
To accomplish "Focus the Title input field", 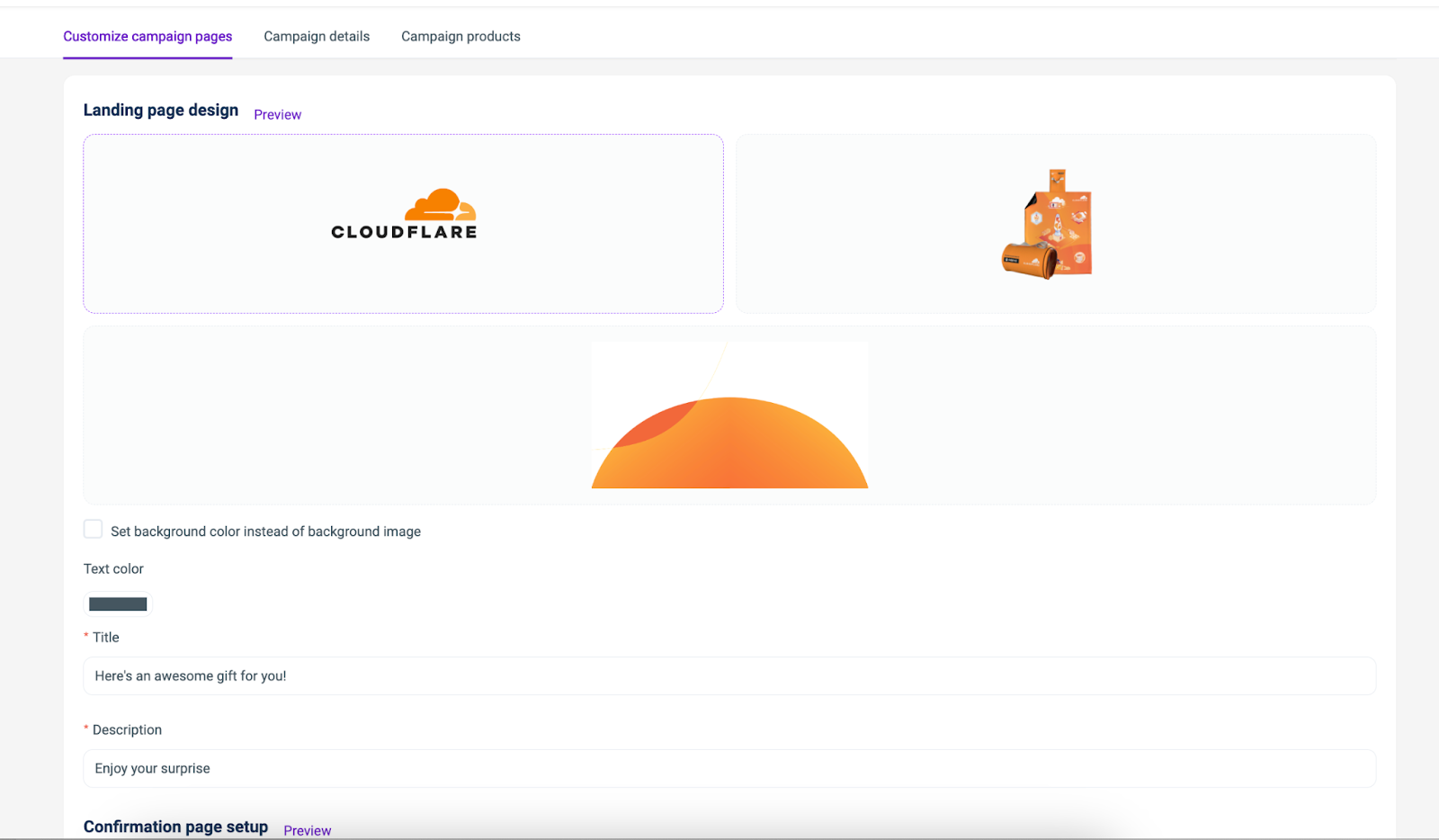I will (x=729, y=676).
